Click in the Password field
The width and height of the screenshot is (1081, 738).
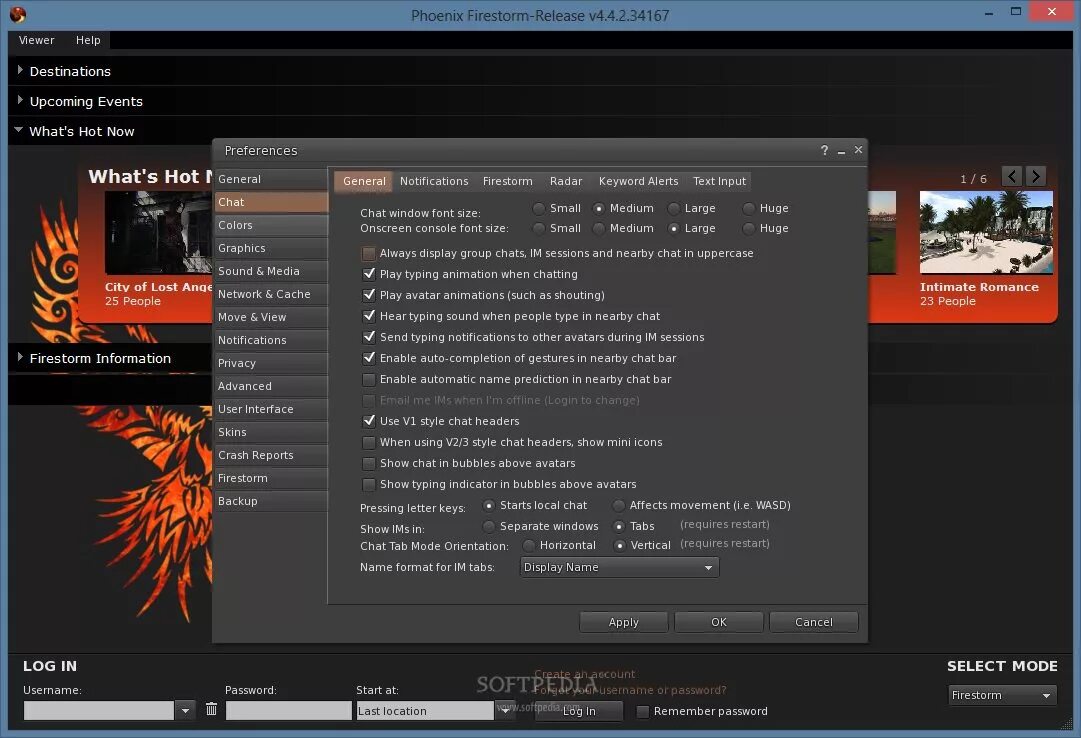[289, 710]
